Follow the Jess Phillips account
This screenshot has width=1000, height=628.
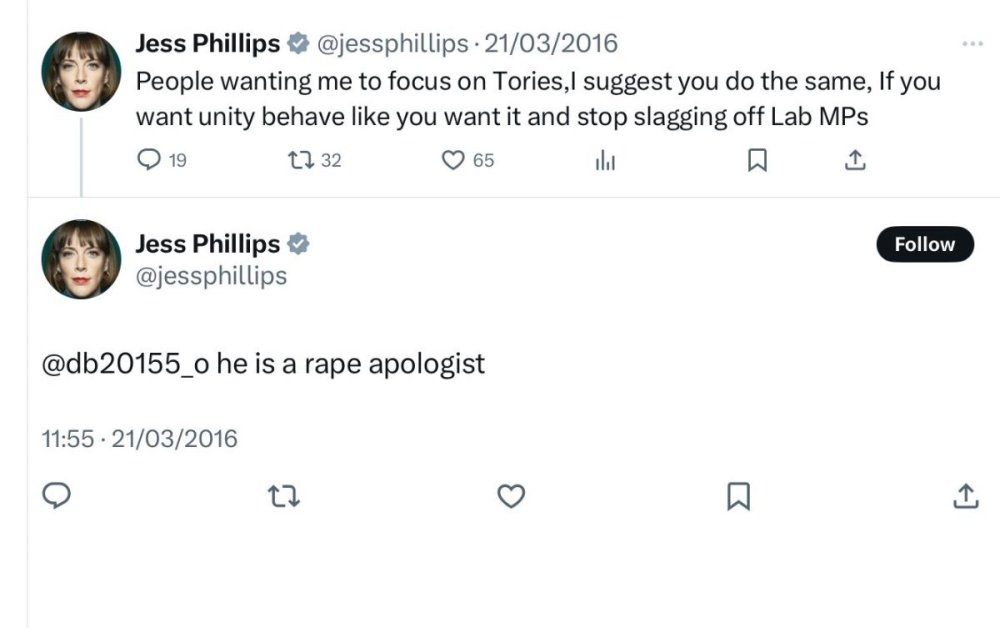click(x=924, y=245)
